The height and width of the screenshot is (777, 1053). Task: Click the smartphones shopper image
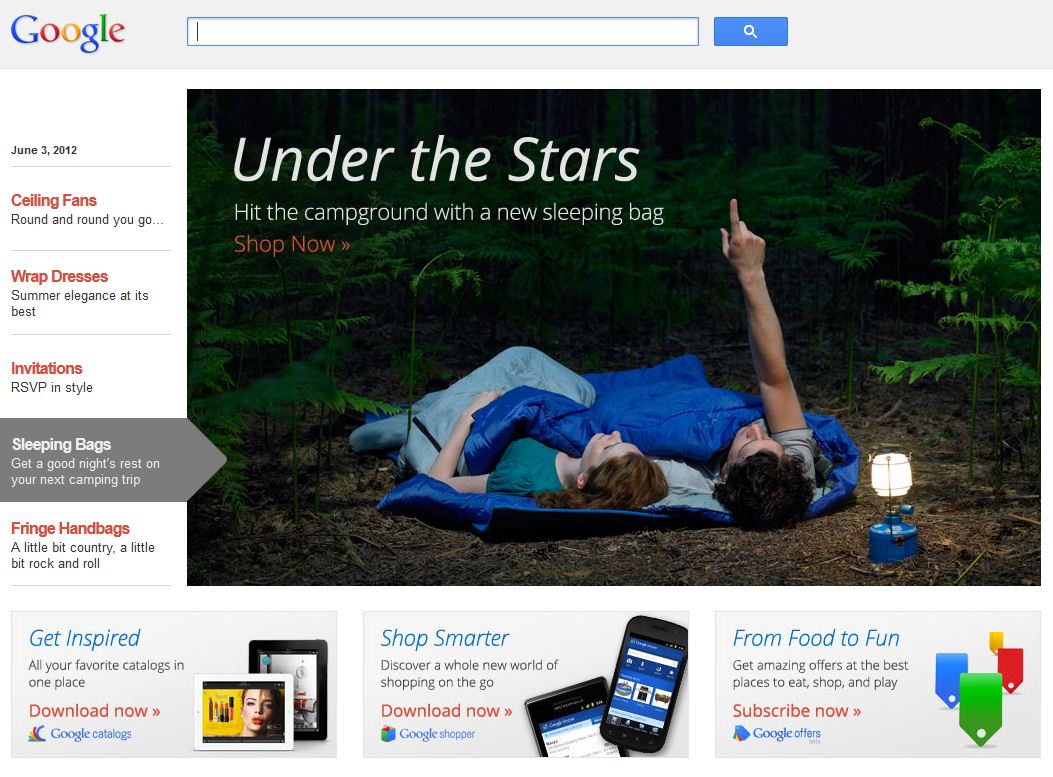(606, 688)
